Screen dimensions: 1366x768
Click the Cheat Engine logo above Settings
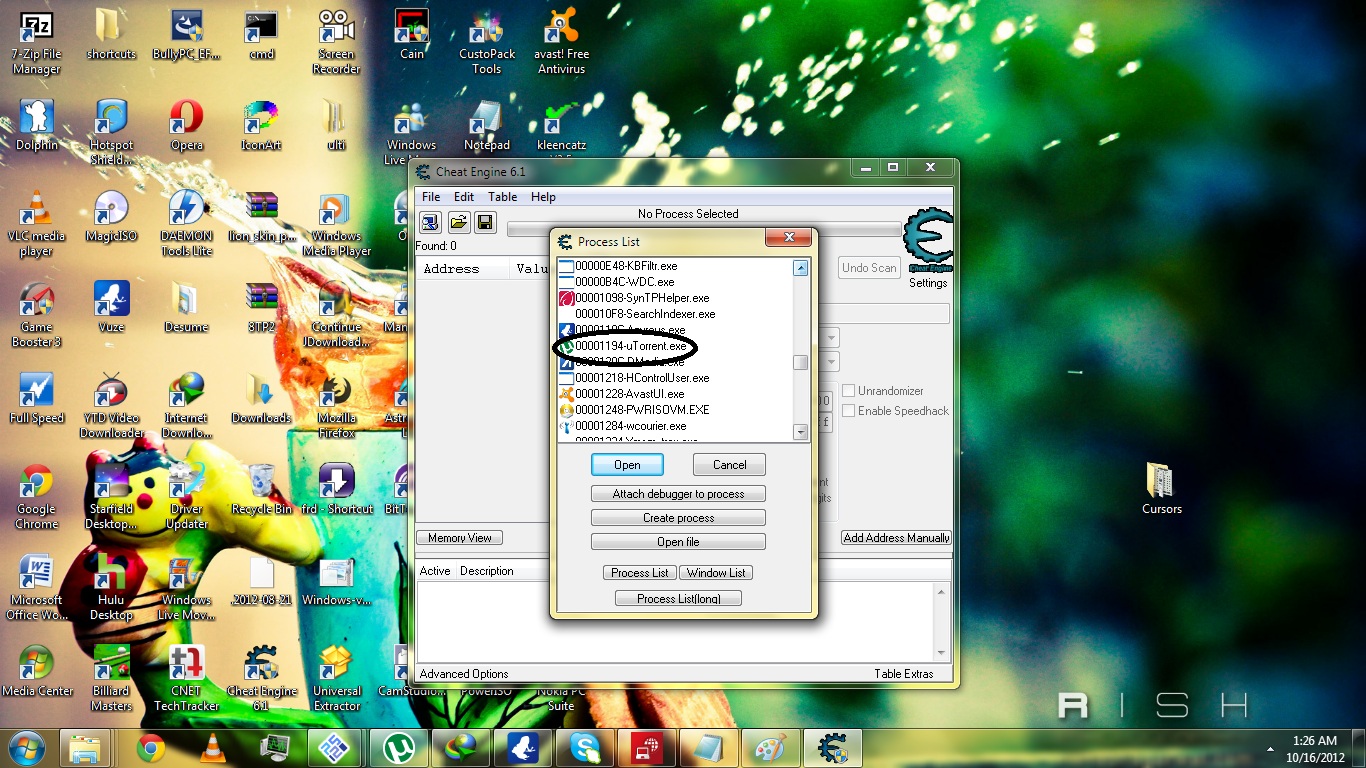[x=928, y=241]
